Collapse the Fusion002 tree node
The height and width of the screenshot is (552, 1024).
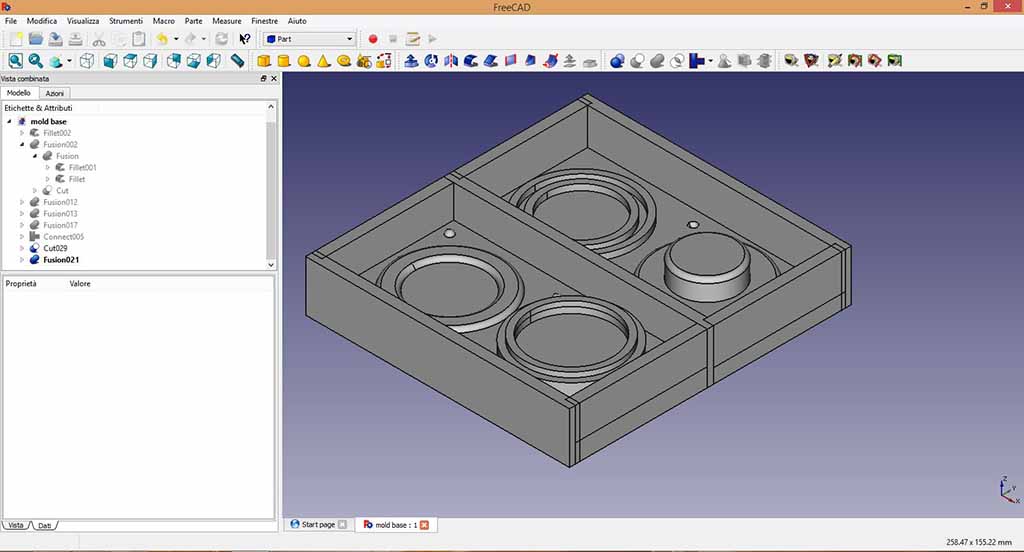point(22,144)
